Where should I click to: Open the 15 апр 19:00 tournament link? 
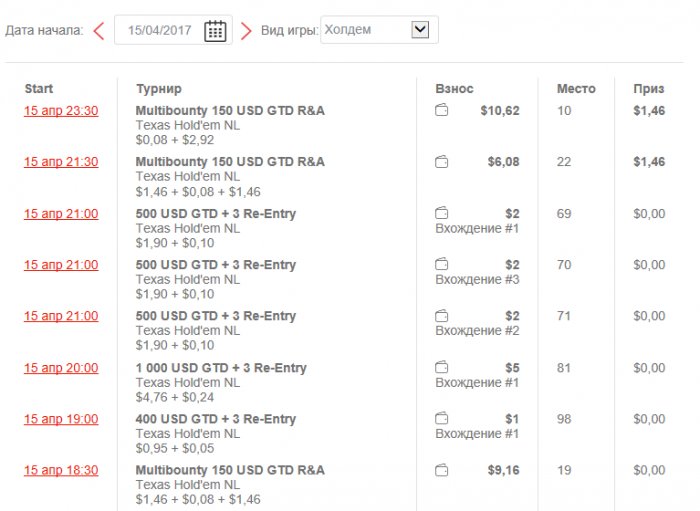[61, 419]
